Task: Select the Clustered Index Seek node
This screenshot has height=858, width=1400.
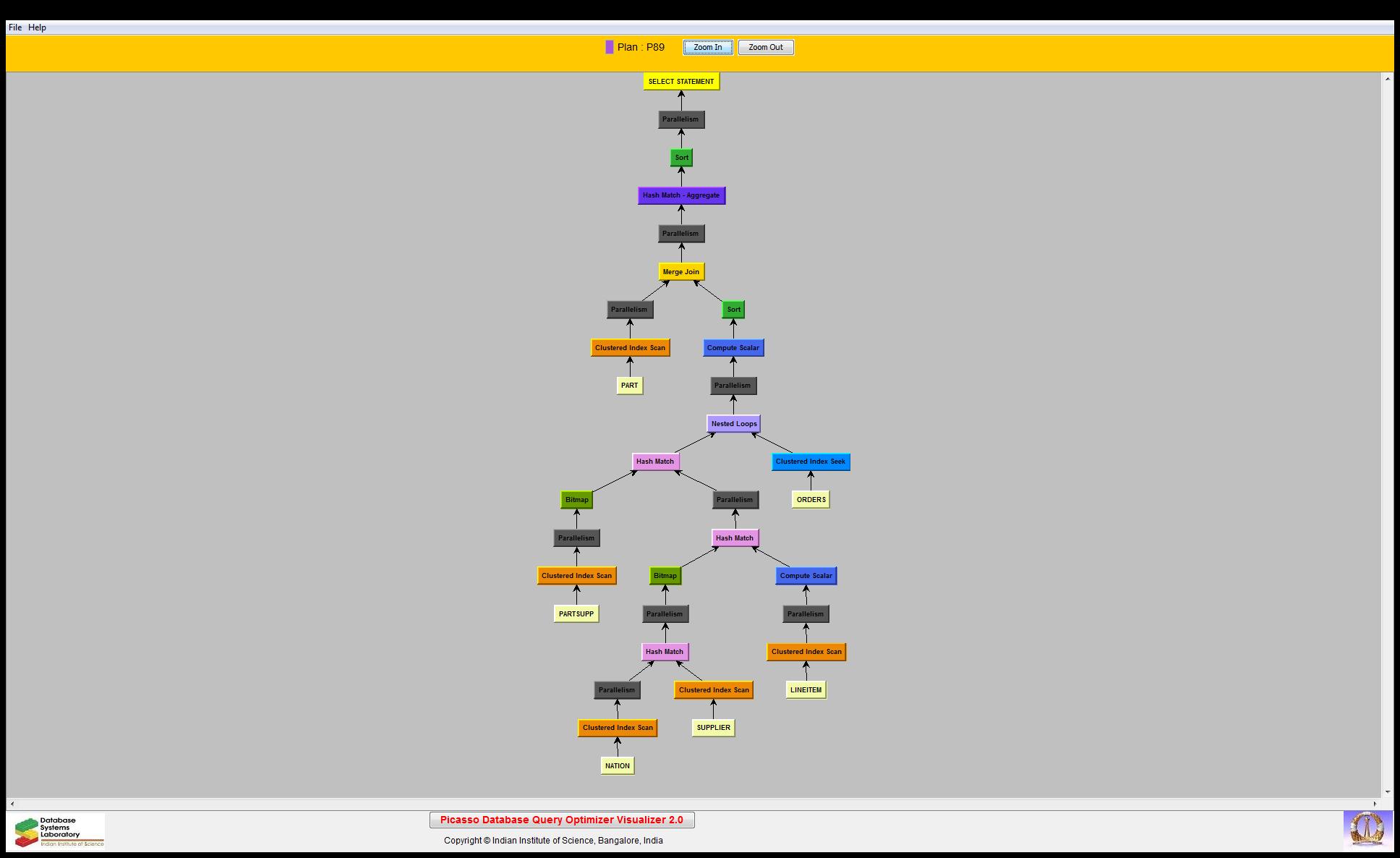Action: (810, 462)
